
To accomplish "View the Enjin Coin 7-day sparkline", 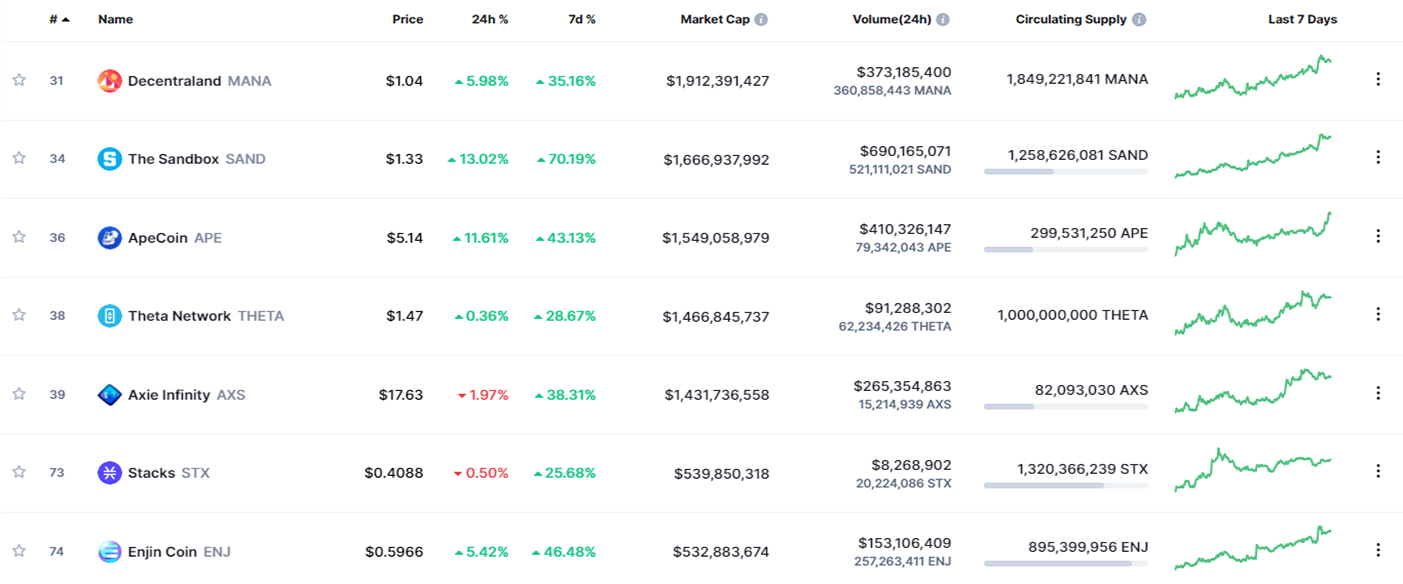I will pyautogui.click(x=1253, y=548).
